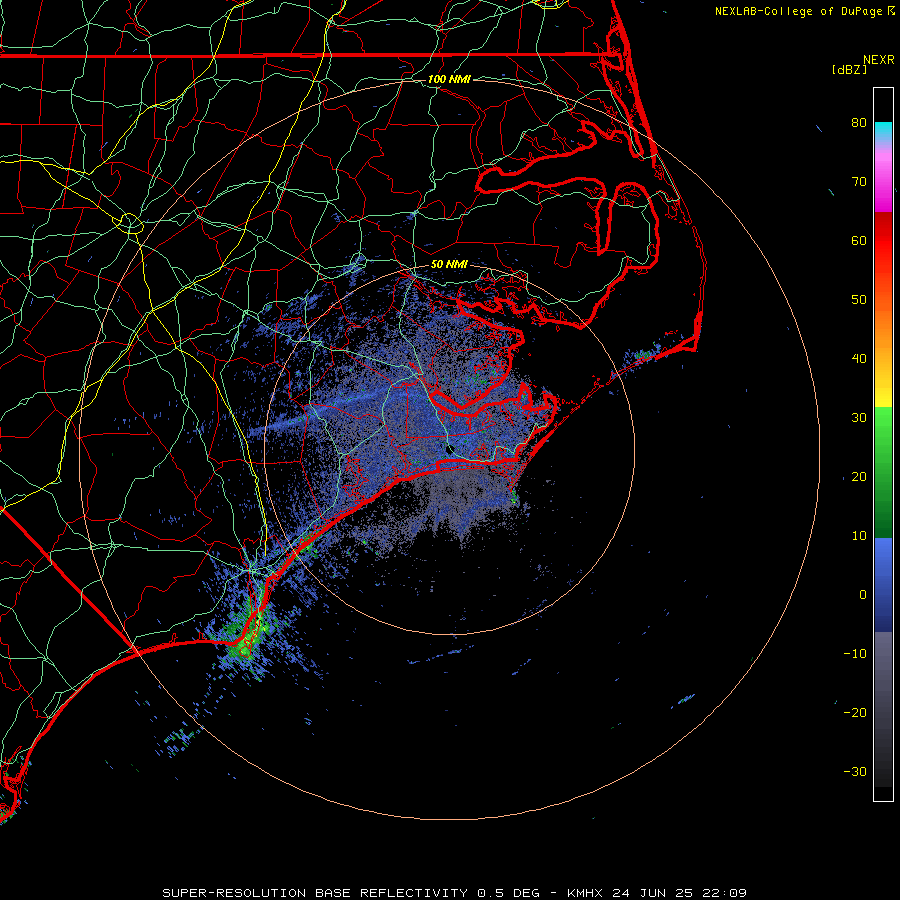900x900 pixels.
Task: Click the red 60 dBZ band of the color bar
Action: click(883, 241)
